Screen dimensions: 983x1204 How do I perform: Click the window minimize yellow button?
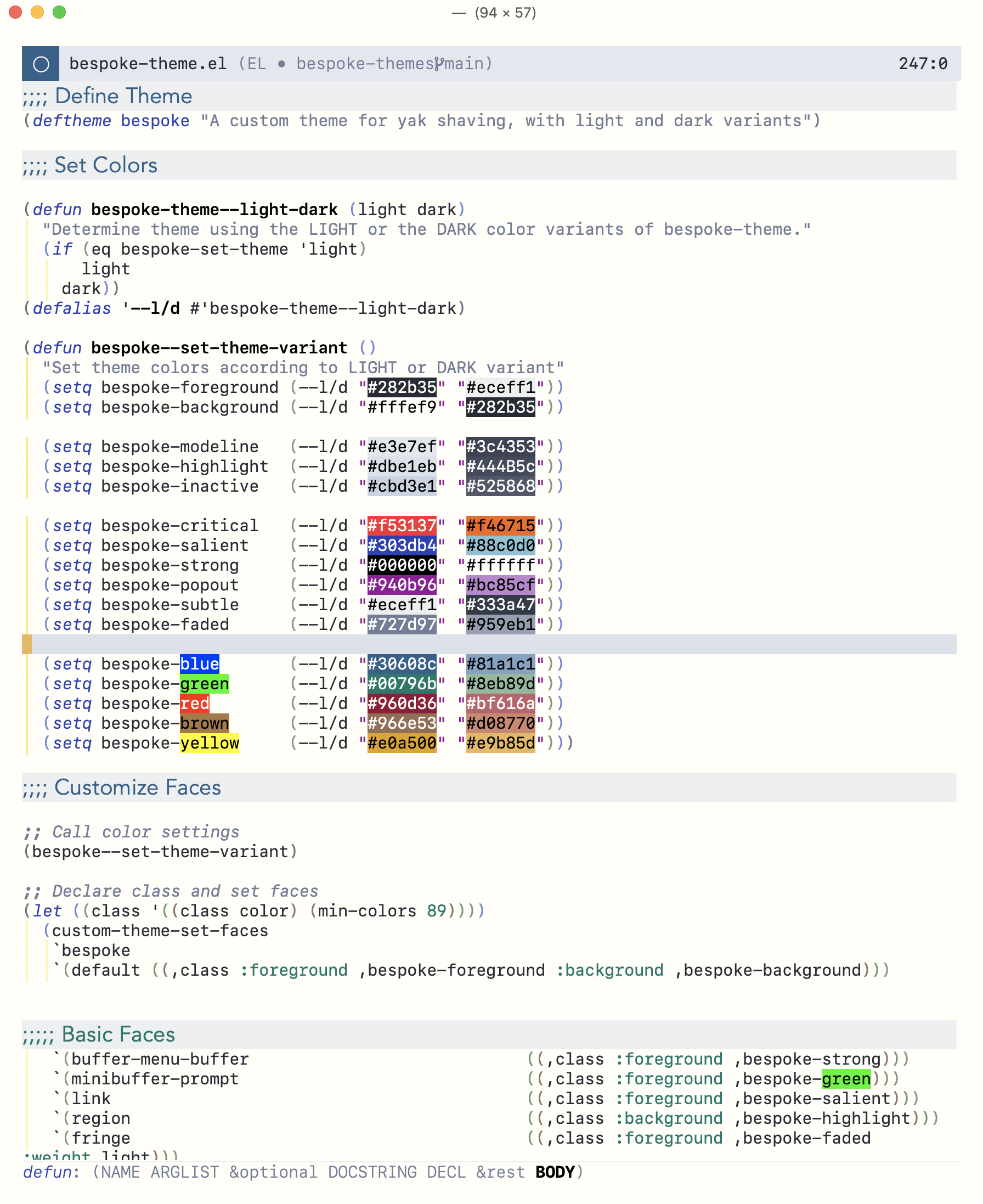tap(37, 12)
